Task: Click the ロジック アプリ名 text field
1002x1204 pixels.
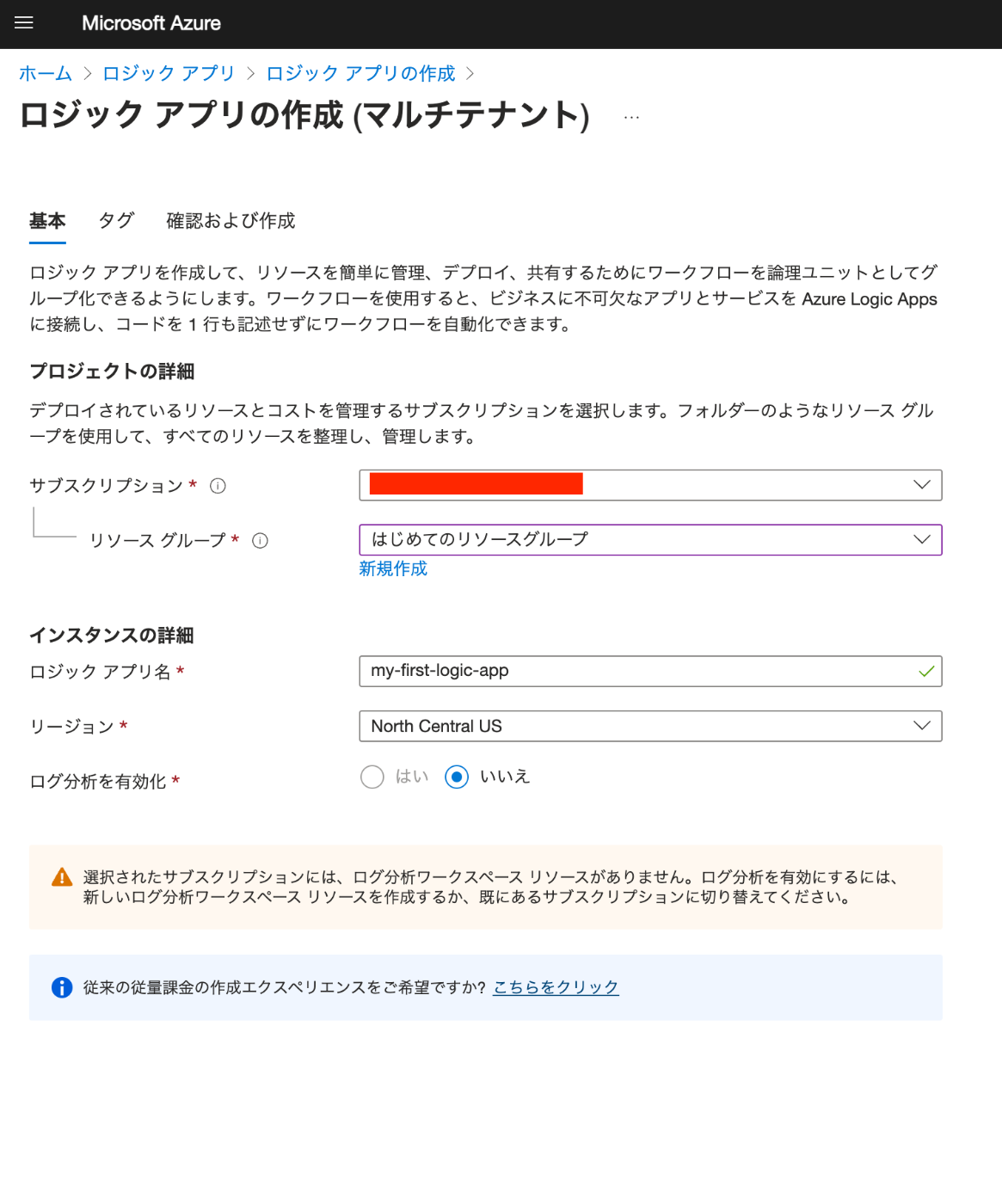Action: coord(636,672)
